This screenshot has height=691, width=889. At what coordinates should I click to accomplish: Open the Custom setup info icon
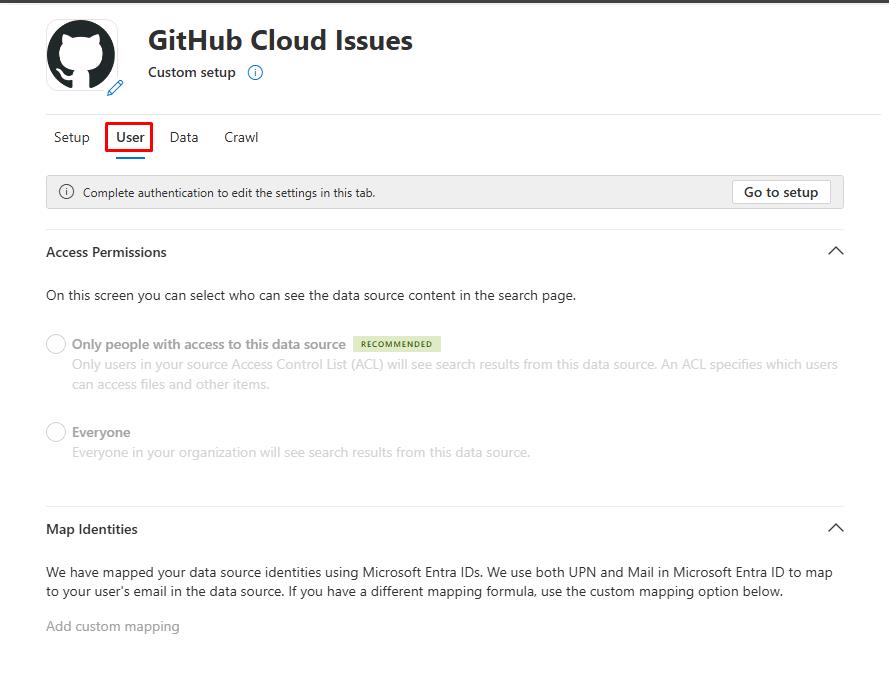(x=255, y=73)
